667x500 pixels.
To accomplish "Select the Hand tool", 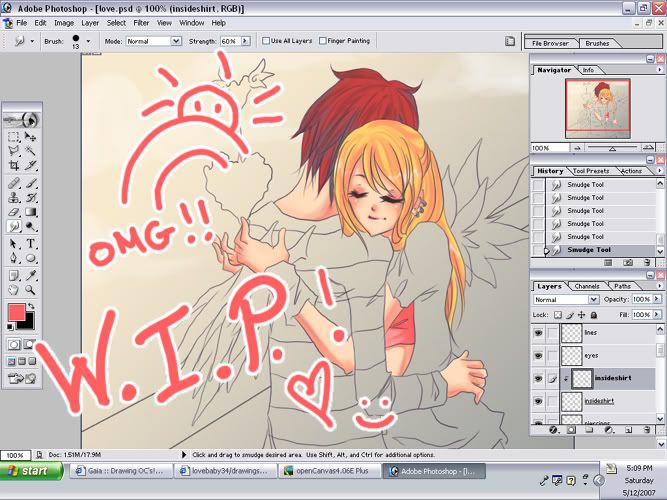I will [14, 290].
